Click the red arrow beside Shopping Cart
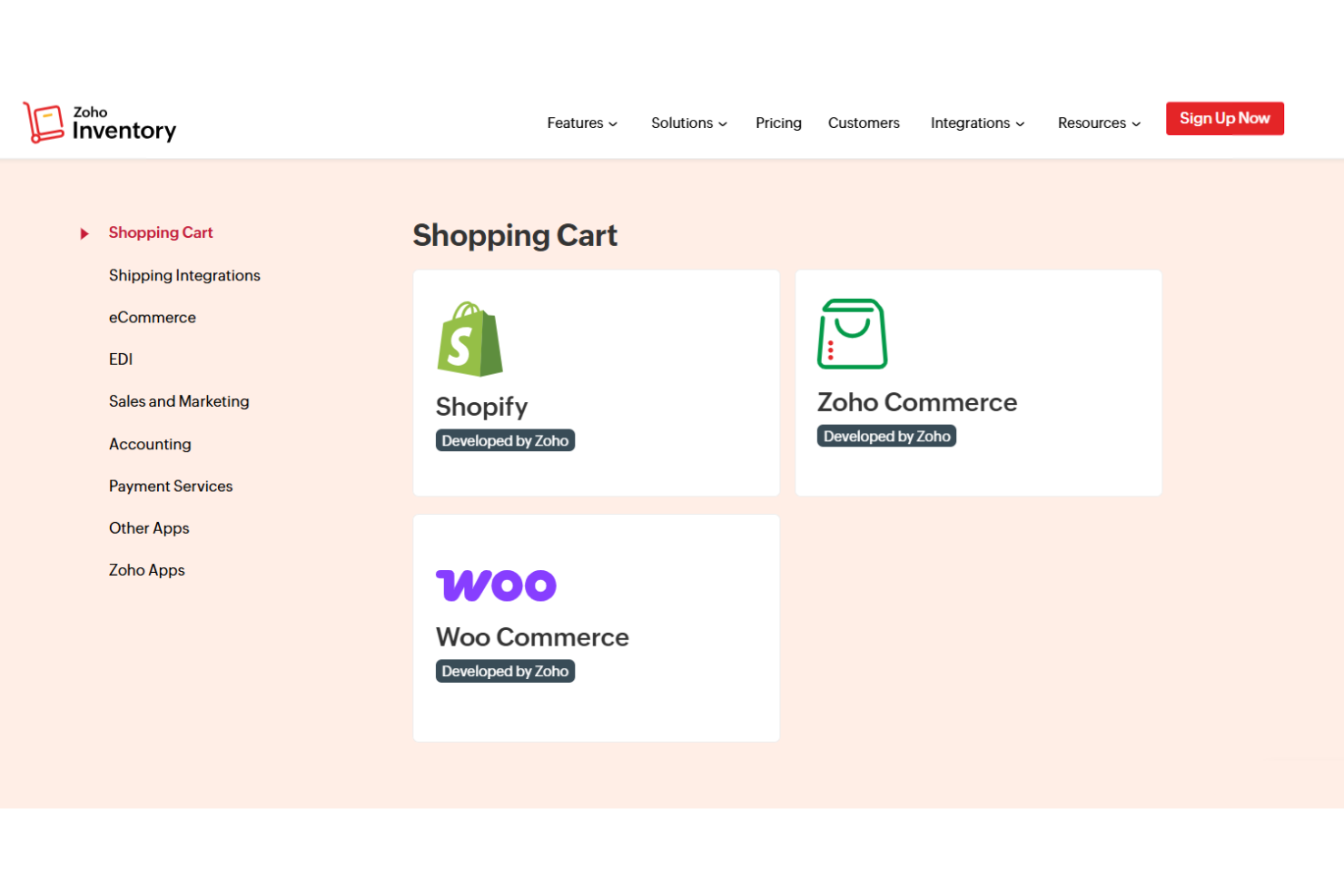 (x=84, y=233)
